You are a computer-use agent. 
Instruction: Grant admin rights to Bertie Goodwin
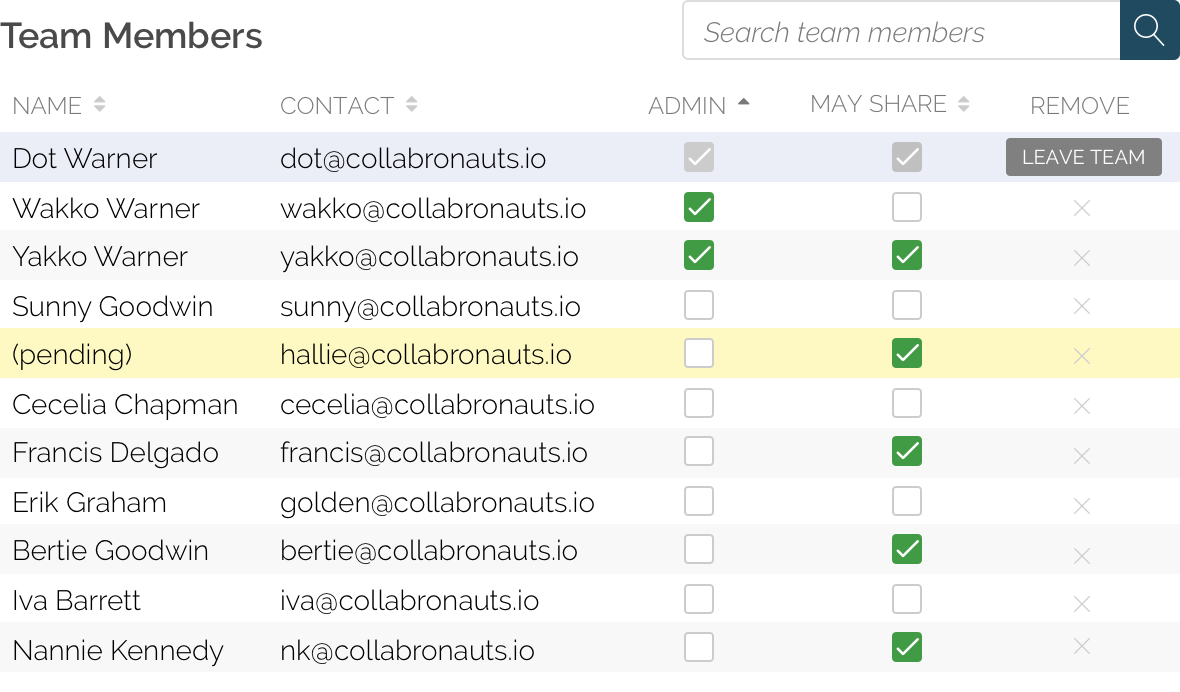click(698, 550)
